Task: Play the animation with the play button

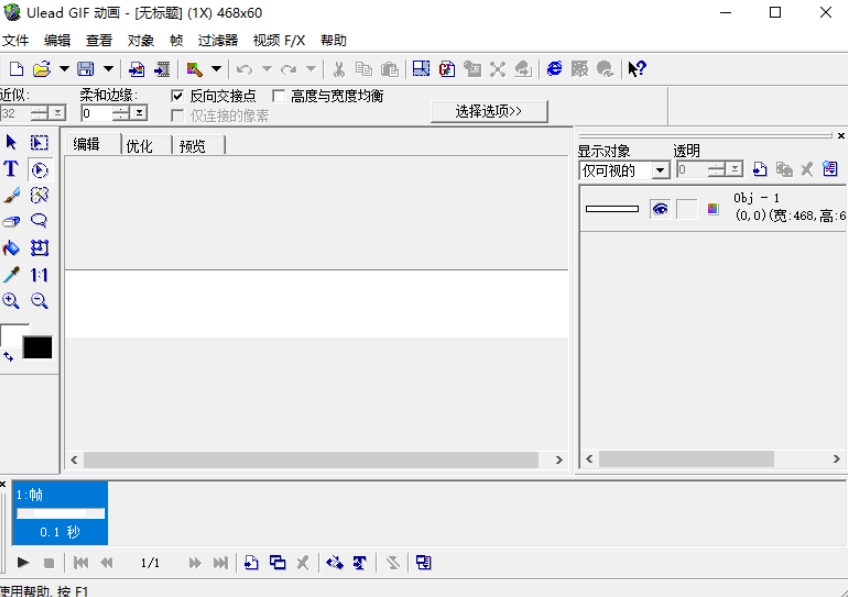Action: tap(23, 563)
